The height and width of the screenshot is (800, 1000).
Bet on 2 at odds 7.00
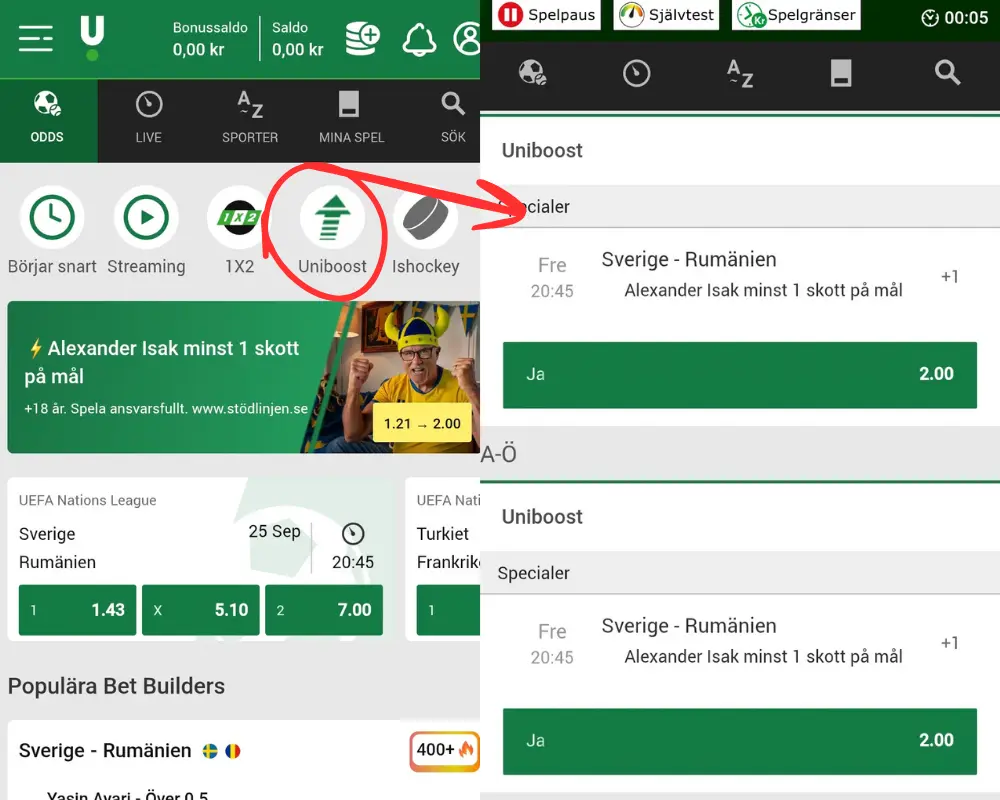(x=324, y=610)
